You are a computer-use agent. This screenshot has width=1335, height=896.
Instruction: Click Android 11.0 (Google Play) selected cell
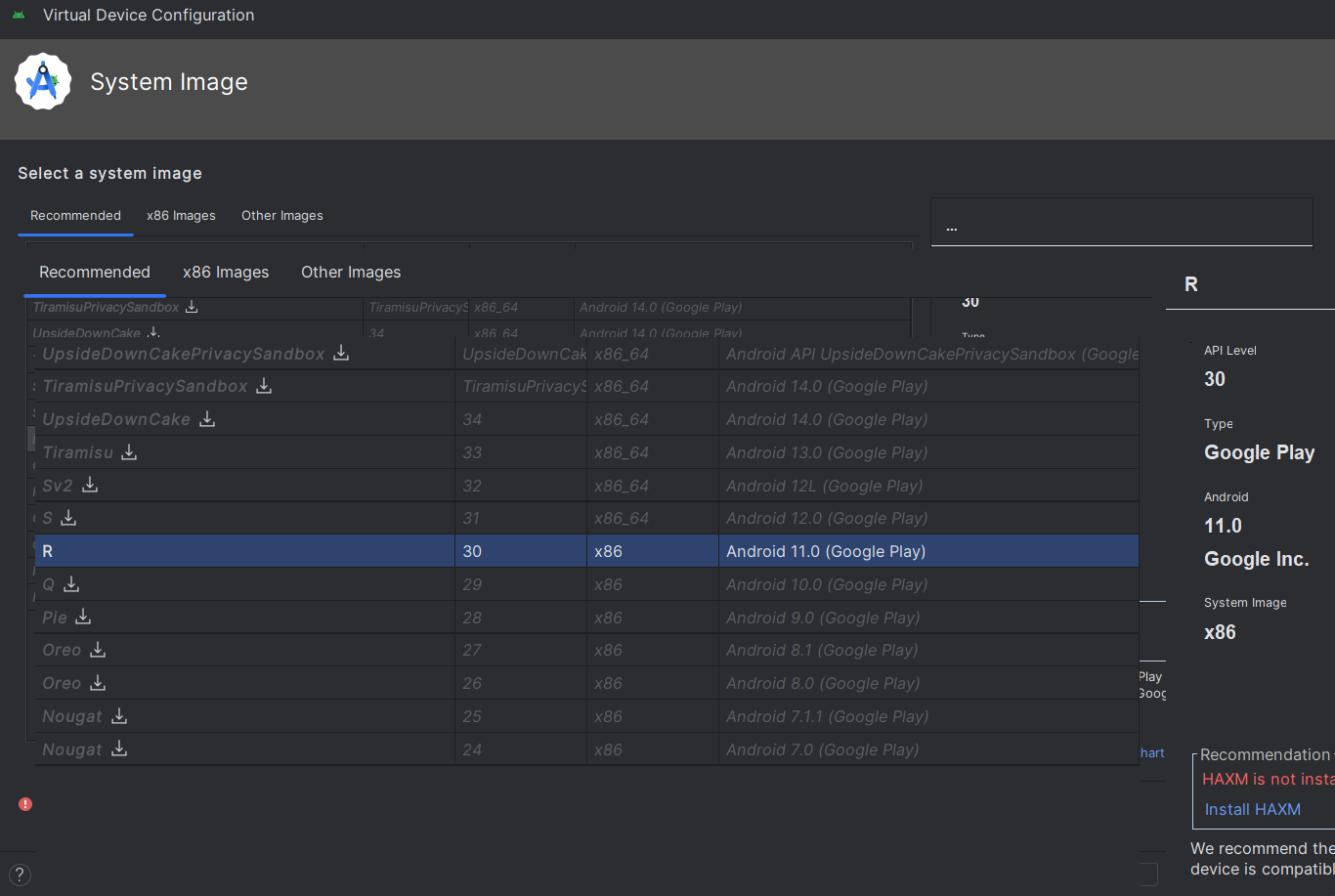coord(928,551)
